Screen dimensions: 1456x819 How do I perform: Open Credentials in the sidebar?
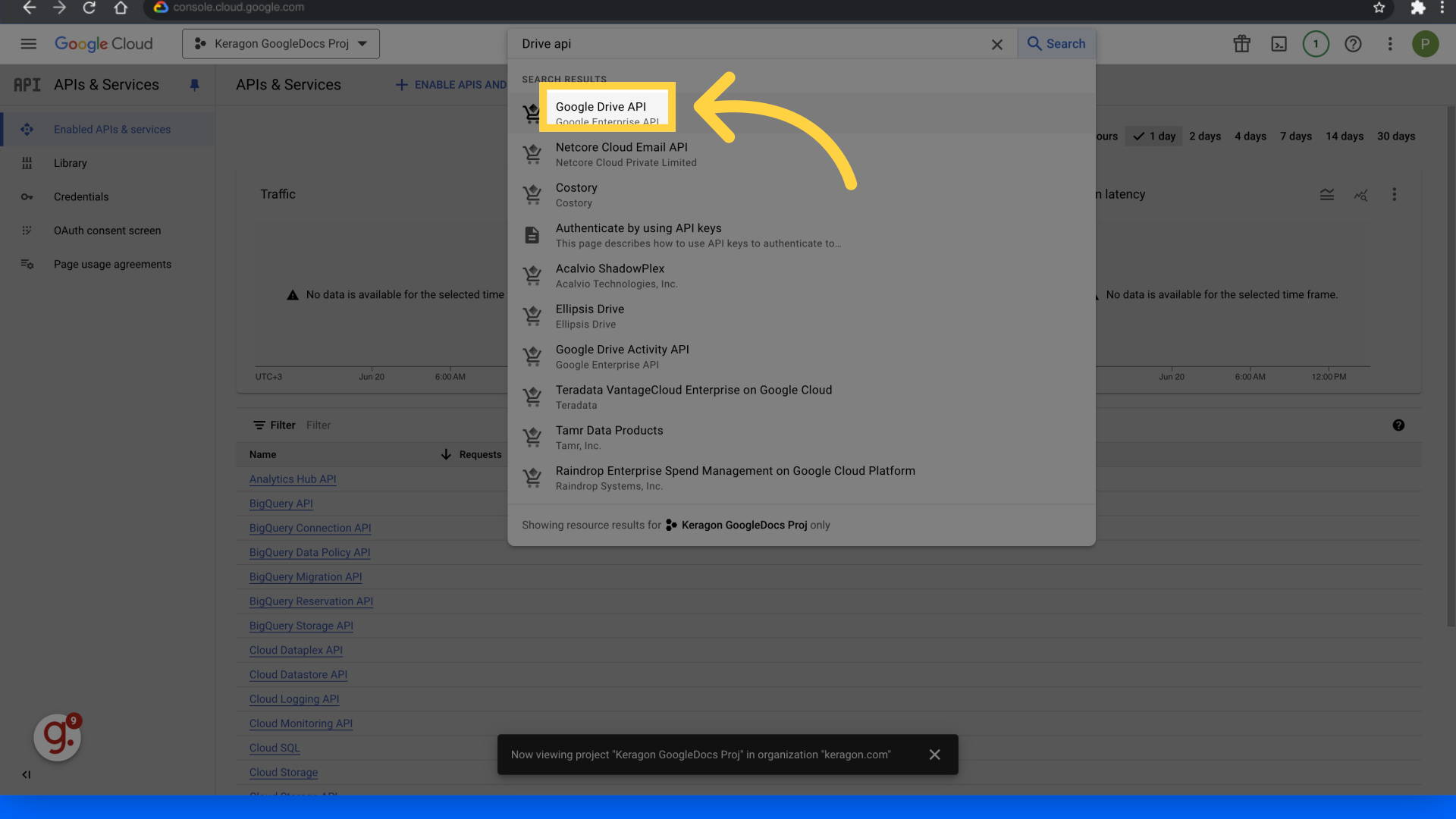coord(108,197)
